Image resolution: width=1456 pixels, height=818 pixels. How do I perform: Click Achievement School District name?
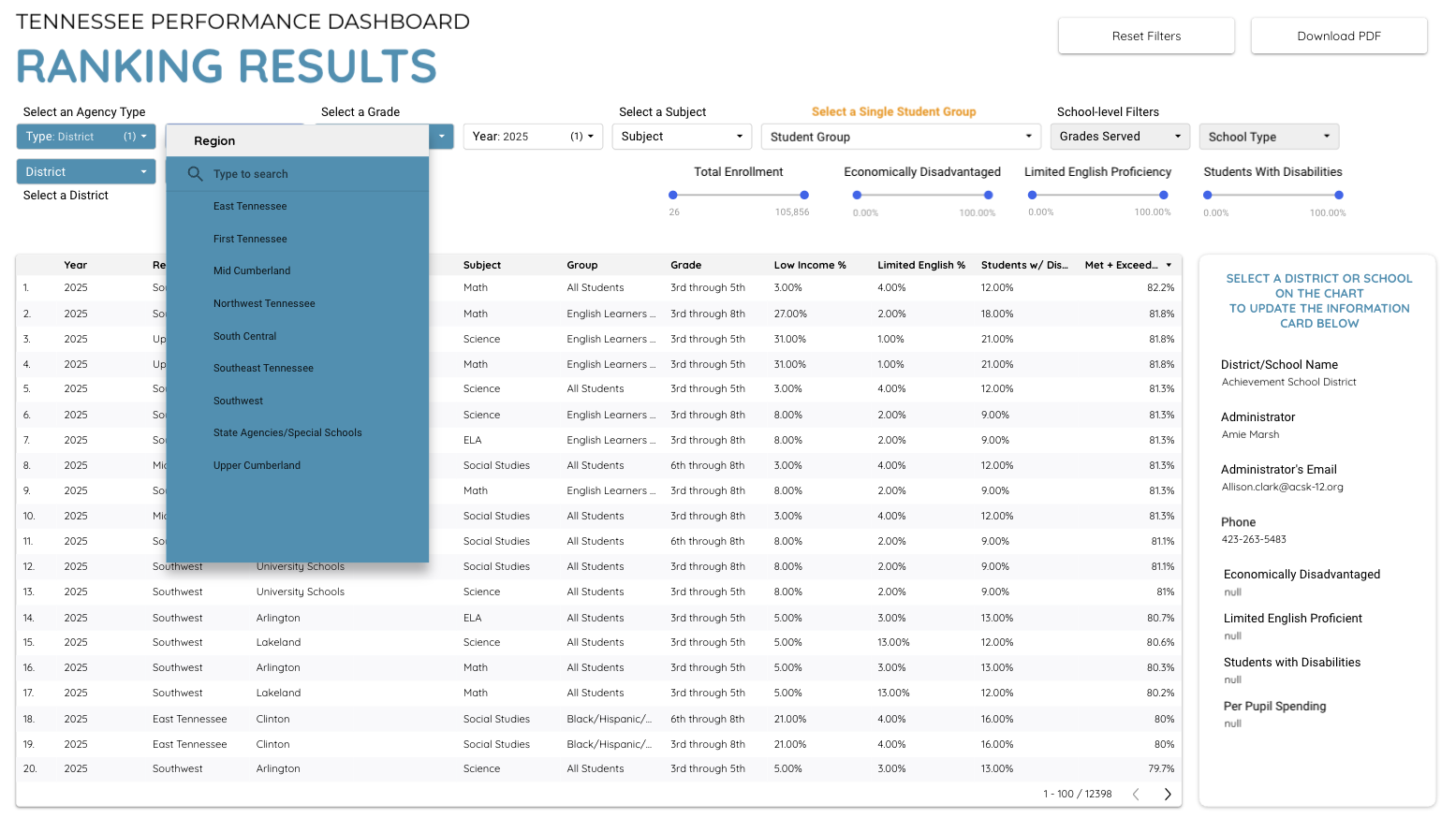1288,382
